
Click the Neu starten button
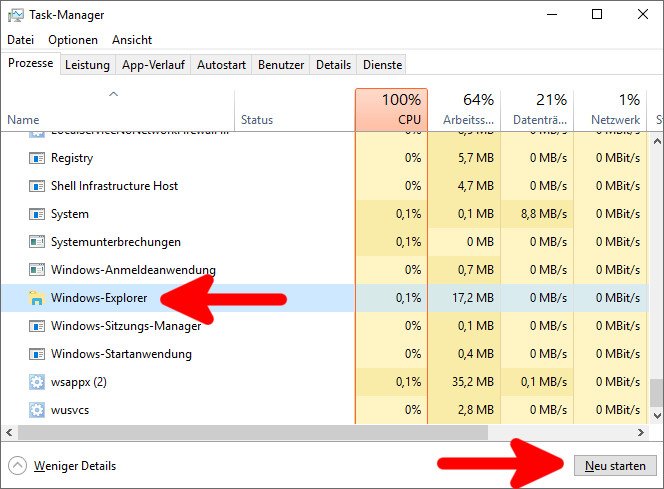615,466
